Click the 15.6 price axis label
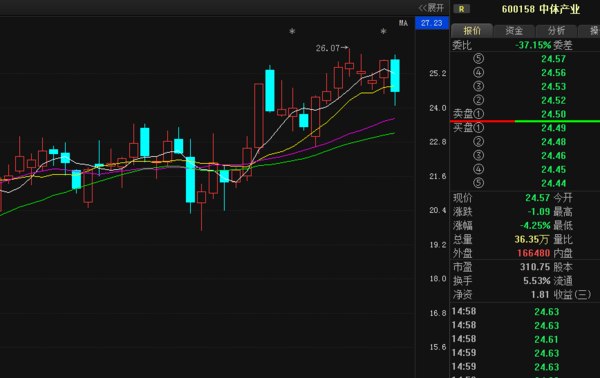This screenshot has height=378, width=600. [x=438, y=347]
